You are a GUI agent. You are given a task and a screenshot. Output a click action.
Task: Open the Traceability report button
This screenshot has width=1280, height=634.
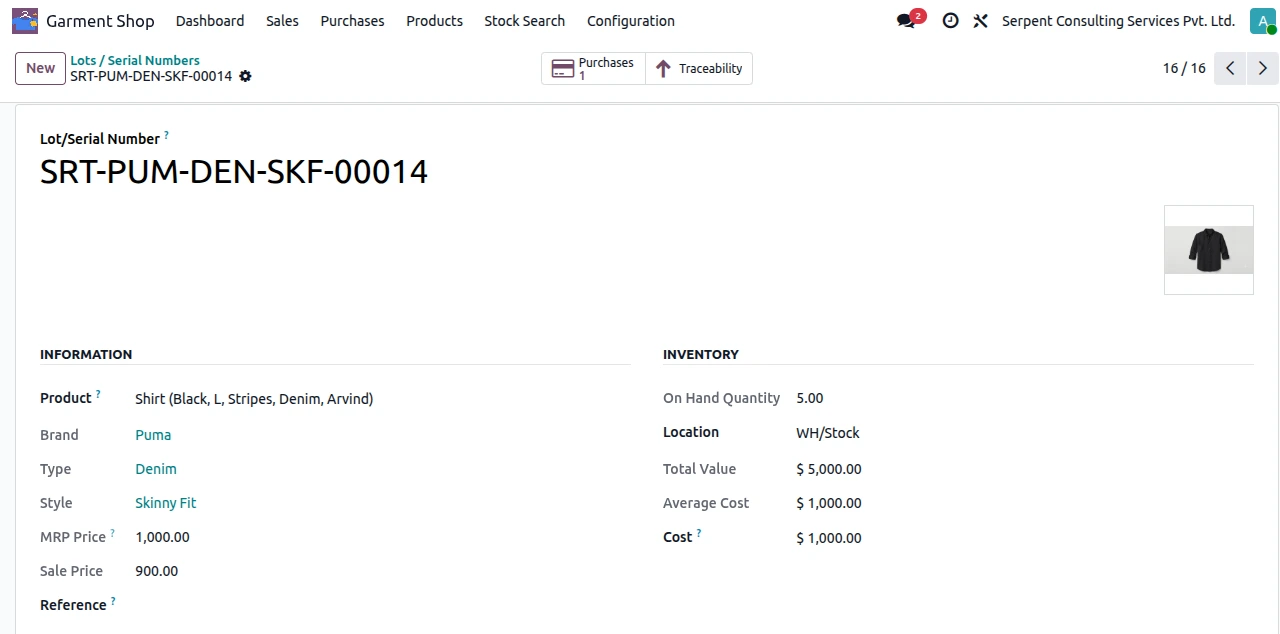tap(699, 68)
